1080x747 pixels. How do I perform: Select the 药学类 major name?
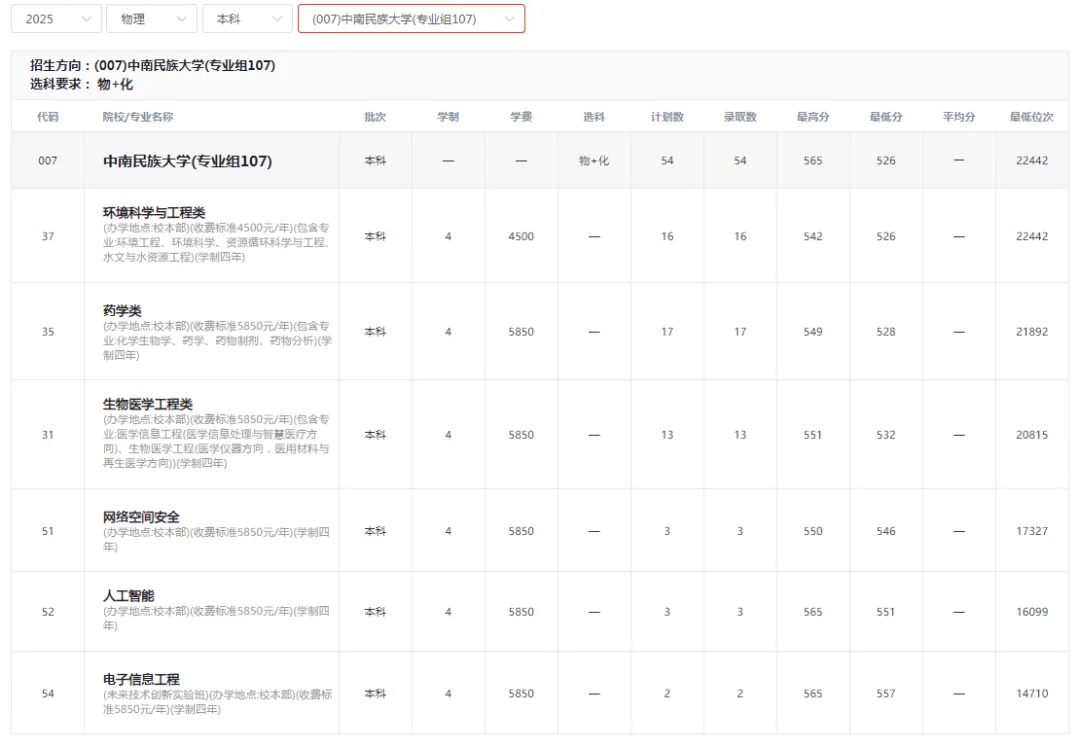point(122,311)
